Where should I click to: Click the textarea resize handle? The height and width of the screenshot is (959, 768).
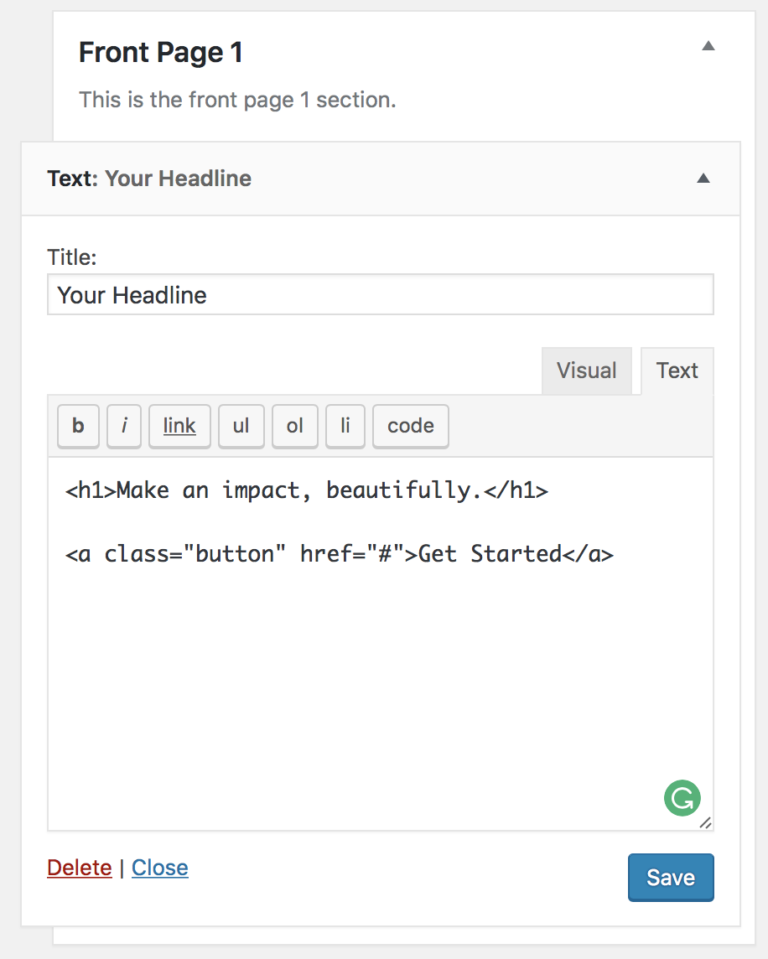point(706,823)
